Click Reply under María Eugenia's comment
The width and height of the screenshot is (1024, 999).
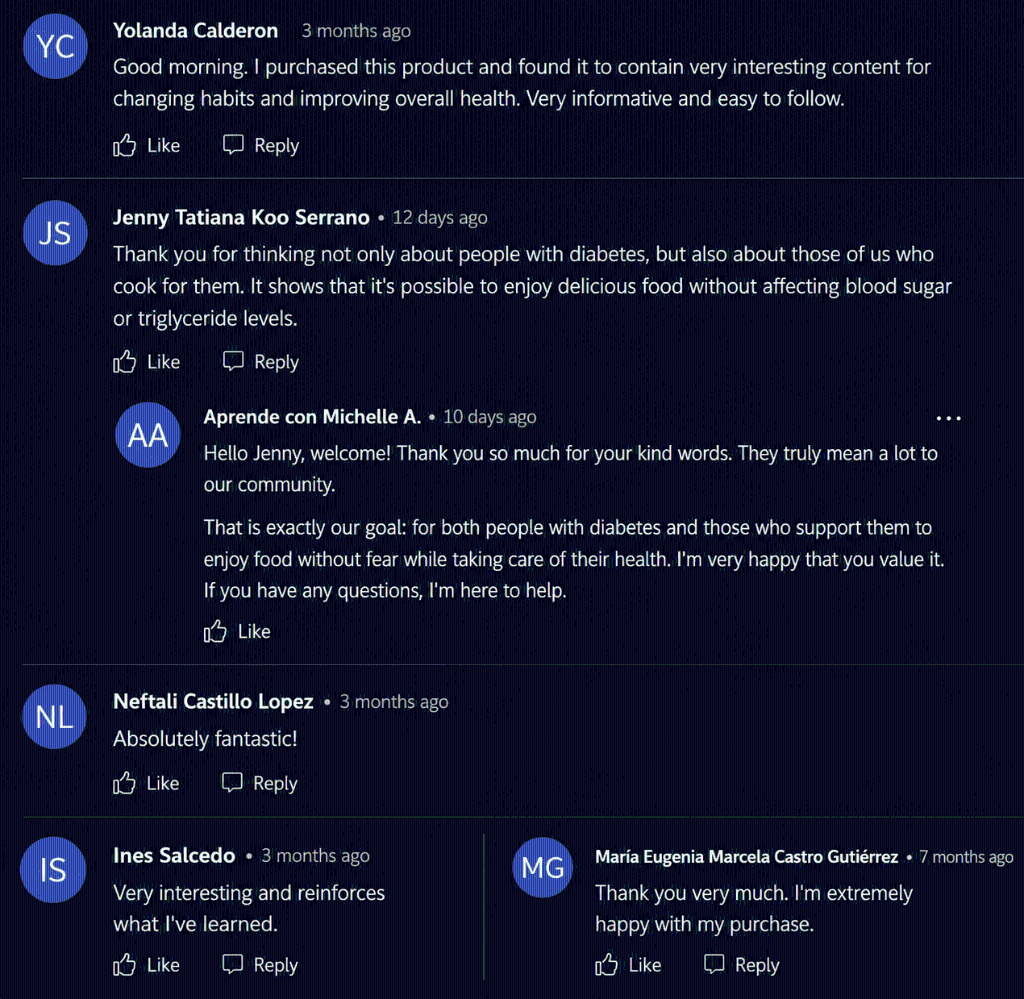coord(741,964)
